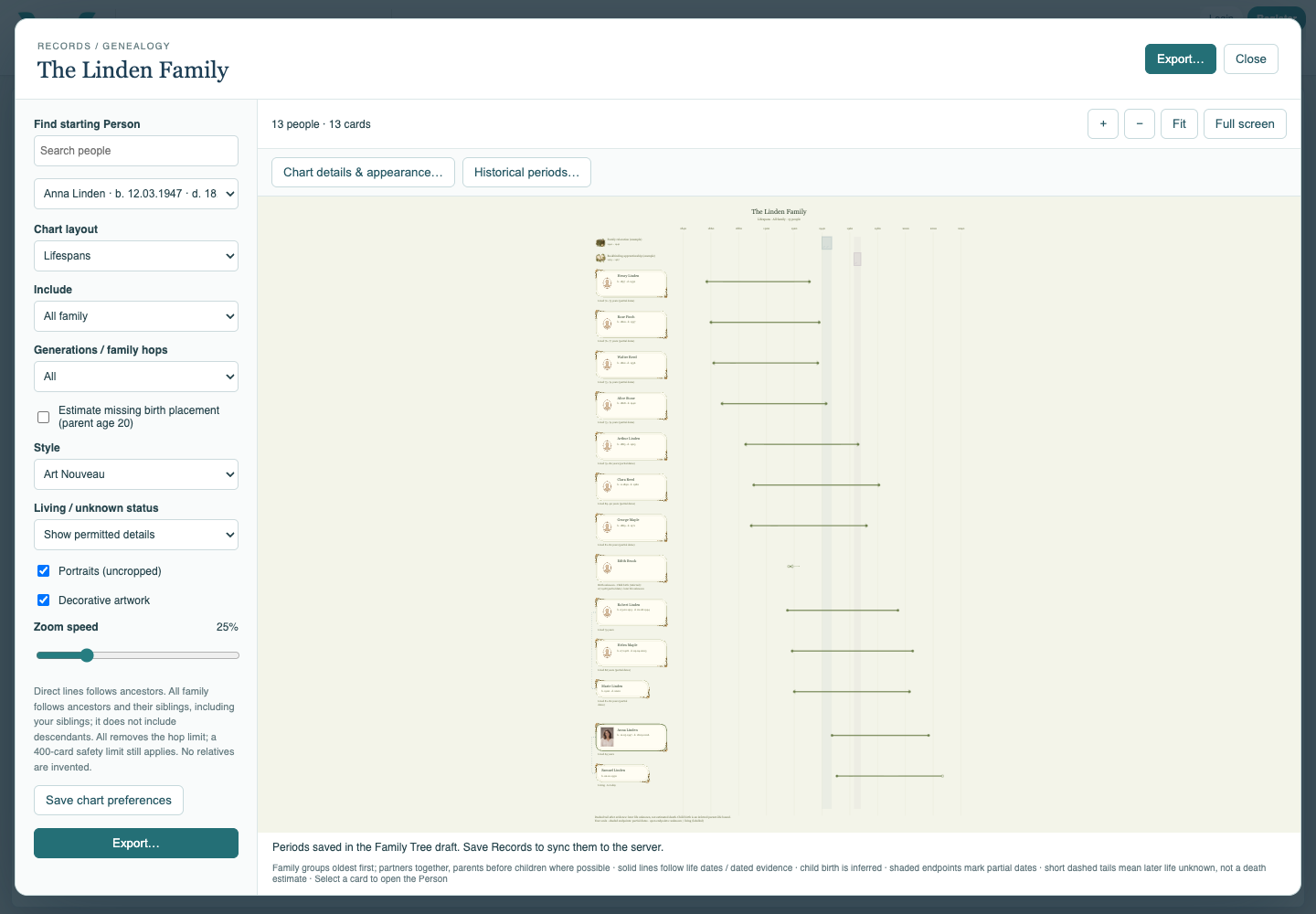Expand the Include dropdown set to All family
This screenshot has width=1316, height=914.
coord(136,316)
